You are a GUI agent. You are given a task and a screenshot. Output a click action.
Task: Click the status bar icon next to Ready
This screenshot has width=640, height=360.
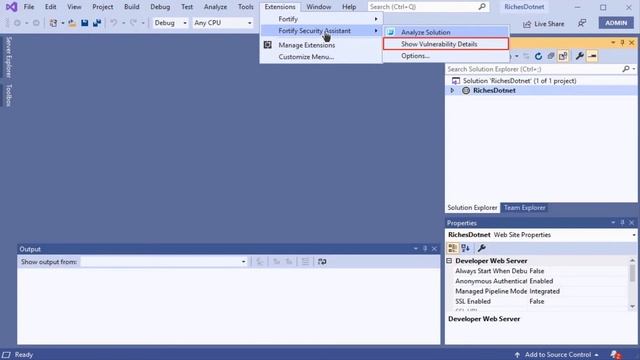point(6,355)
